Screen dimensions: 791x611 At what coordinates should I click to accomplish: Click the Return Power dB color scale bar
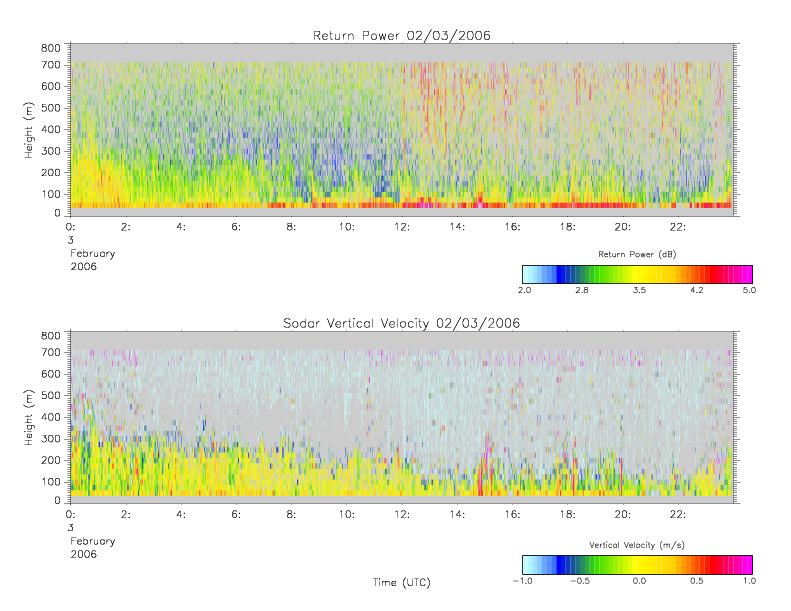click(637, 274)
